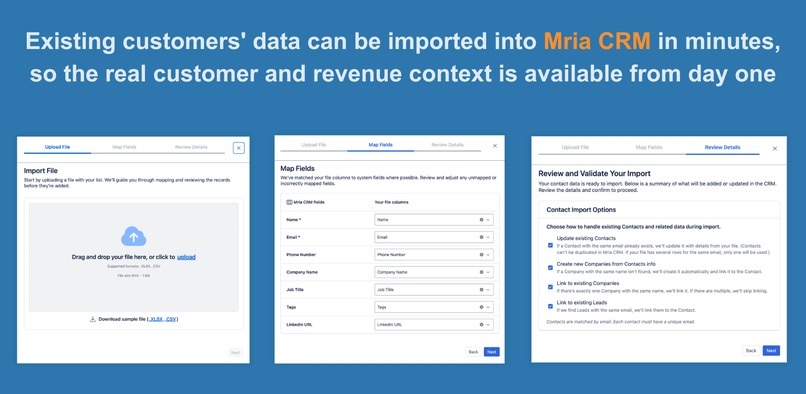
Task: Select Upload File tab in Import File dialog
Action: pos(57,147)
